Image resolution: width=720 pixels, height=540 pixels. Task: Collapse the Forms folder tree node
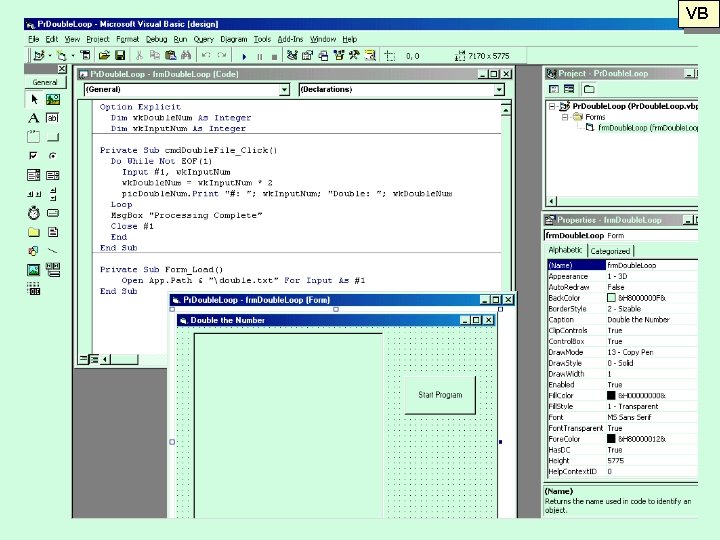(565, 117)
